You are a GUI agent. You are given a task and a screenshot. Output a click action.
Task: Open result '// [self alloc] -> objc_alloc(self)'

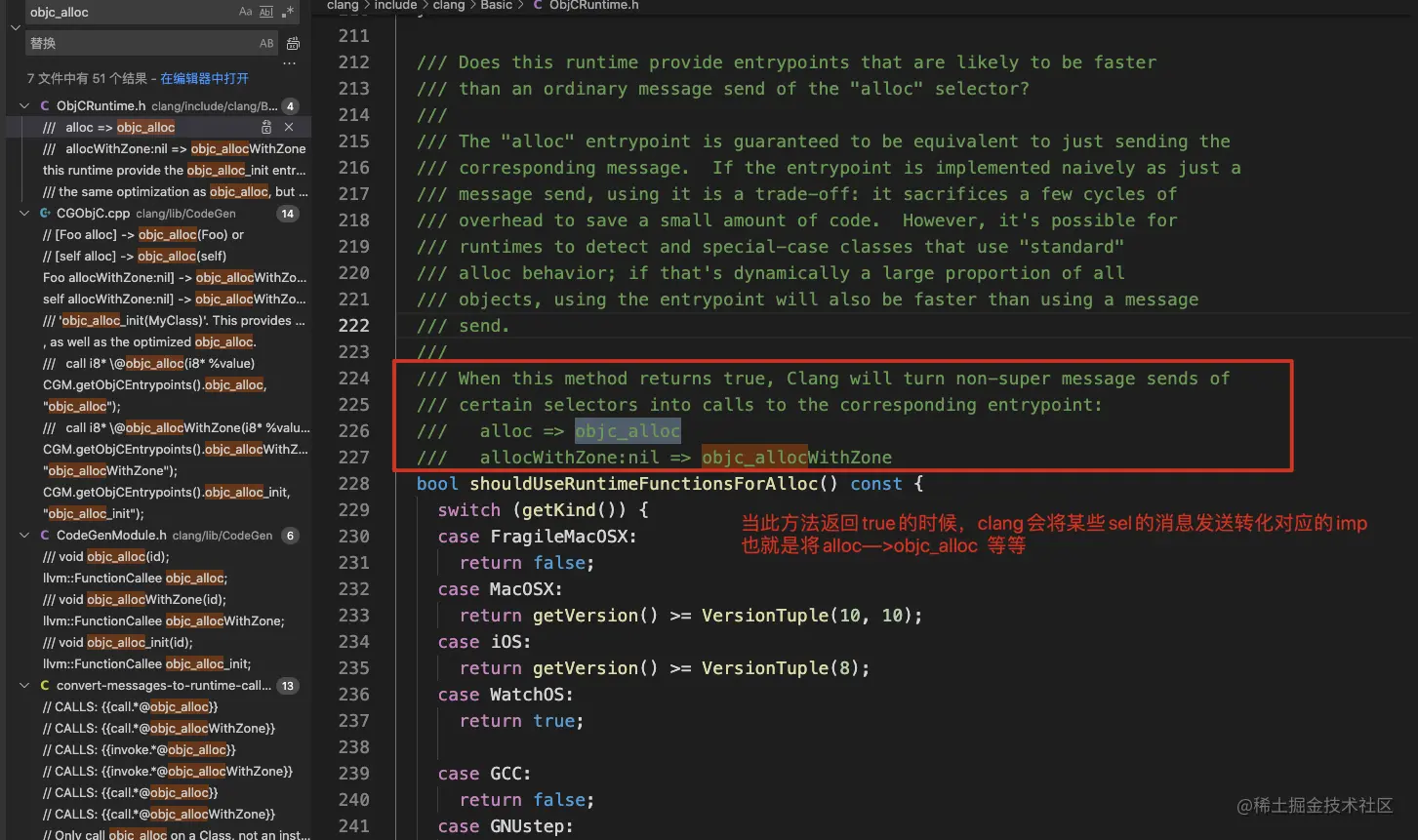[x=135, y=257]
